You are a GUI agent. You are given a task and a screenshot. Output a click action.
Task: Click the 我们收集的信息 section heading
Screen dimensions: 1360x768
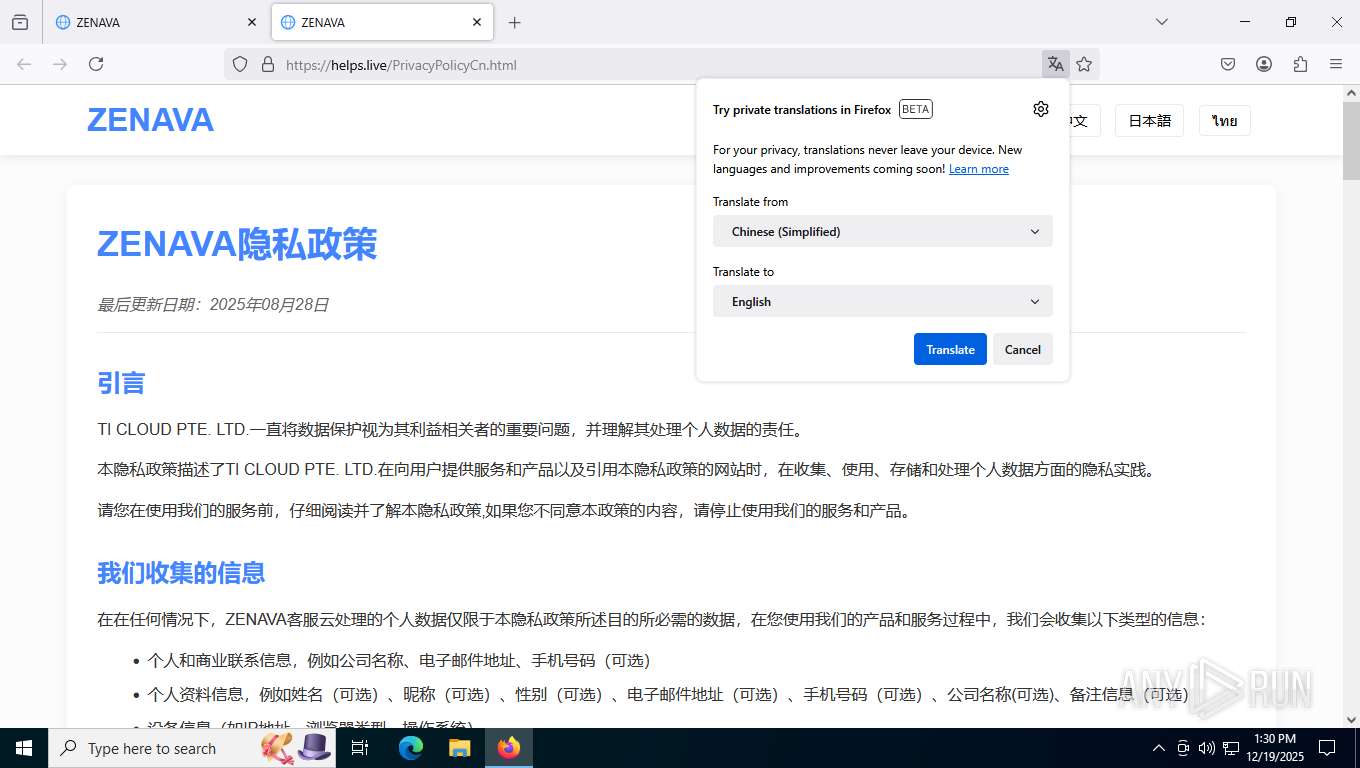(x=181, y=573)
